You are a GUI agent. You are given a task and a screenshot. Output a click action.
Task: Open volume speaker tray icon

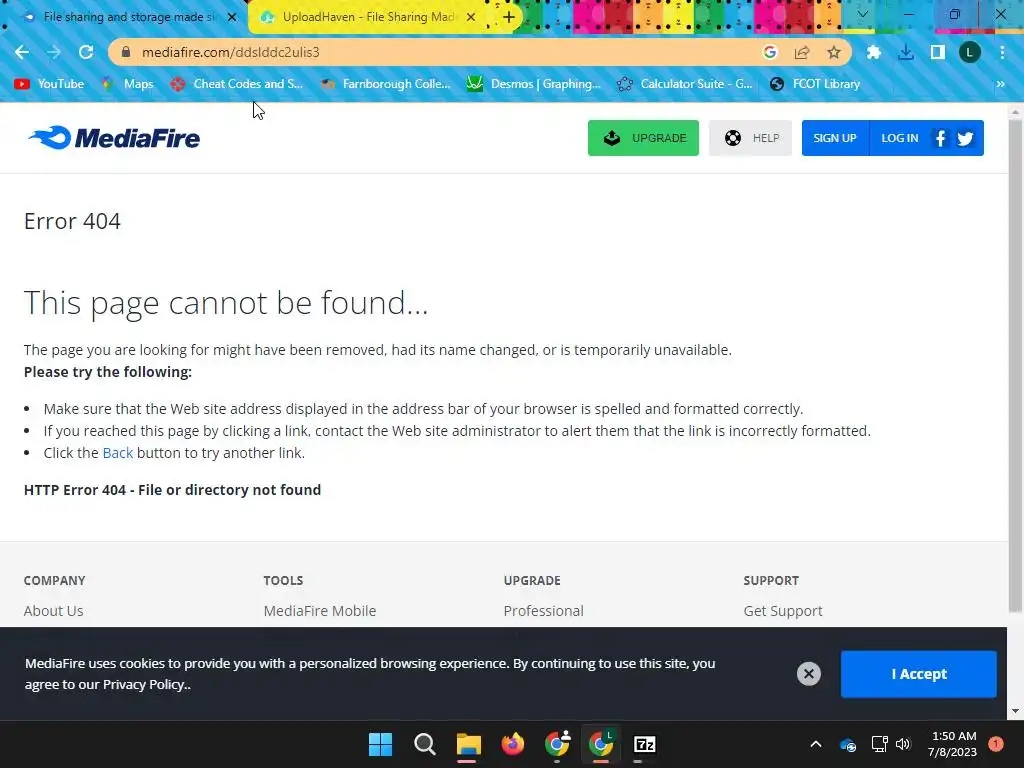(903, 744)
